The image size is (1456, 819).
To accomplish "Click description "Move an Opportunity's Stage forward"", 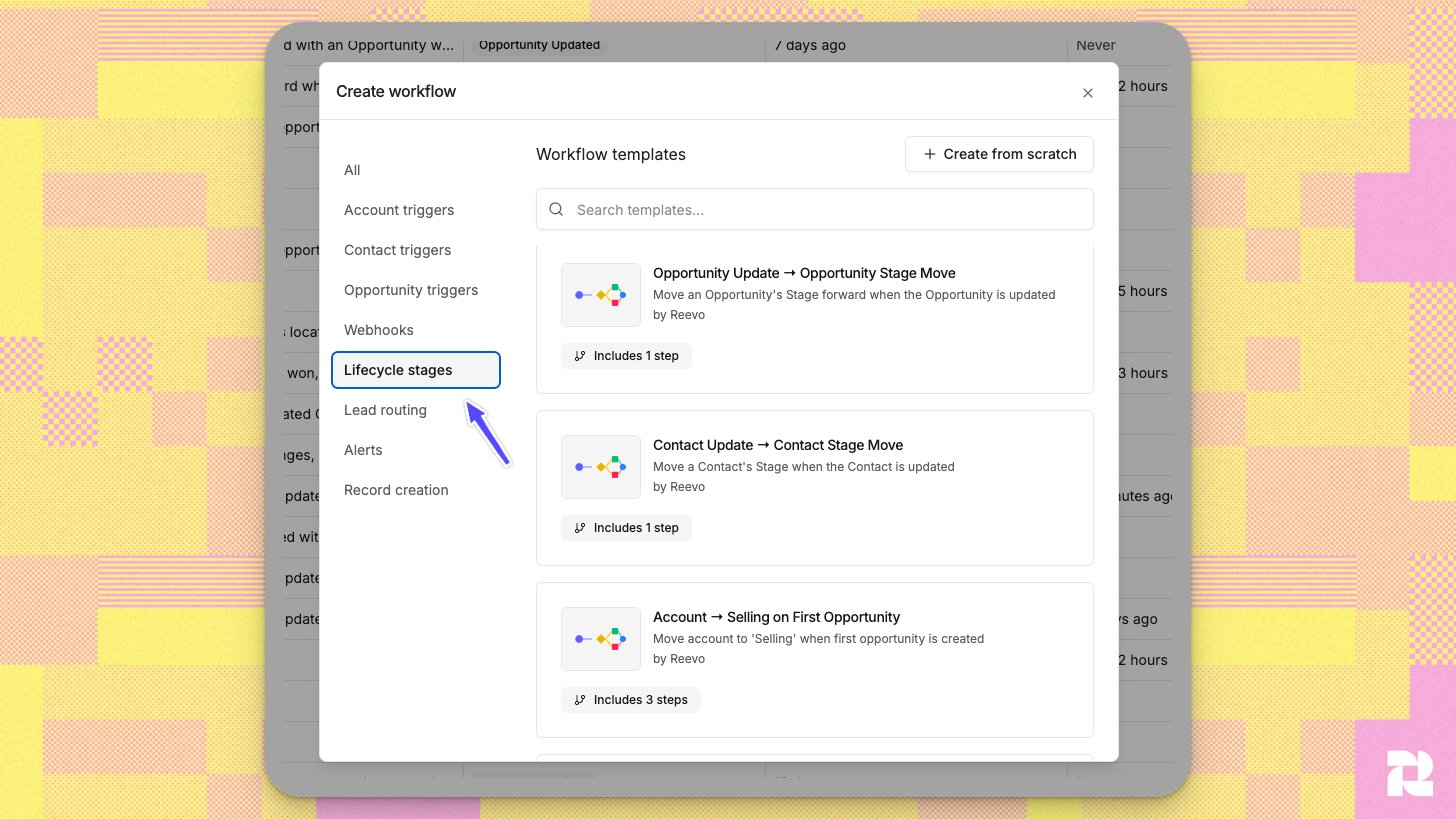I will (854, 295).
